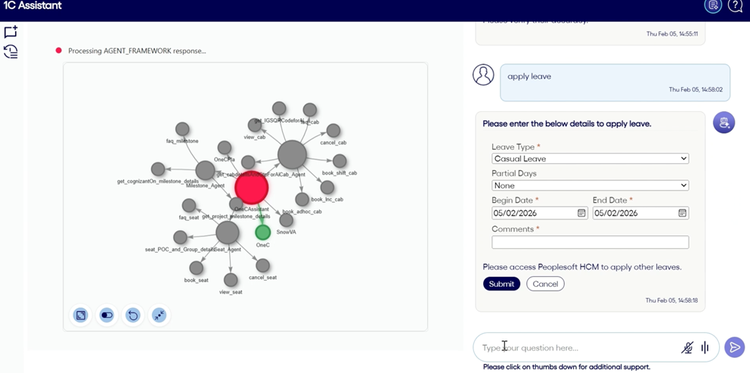Toggle the graph switch control
Image resolution: width=750 pixels, height=373 pixels.
point(107,315)
